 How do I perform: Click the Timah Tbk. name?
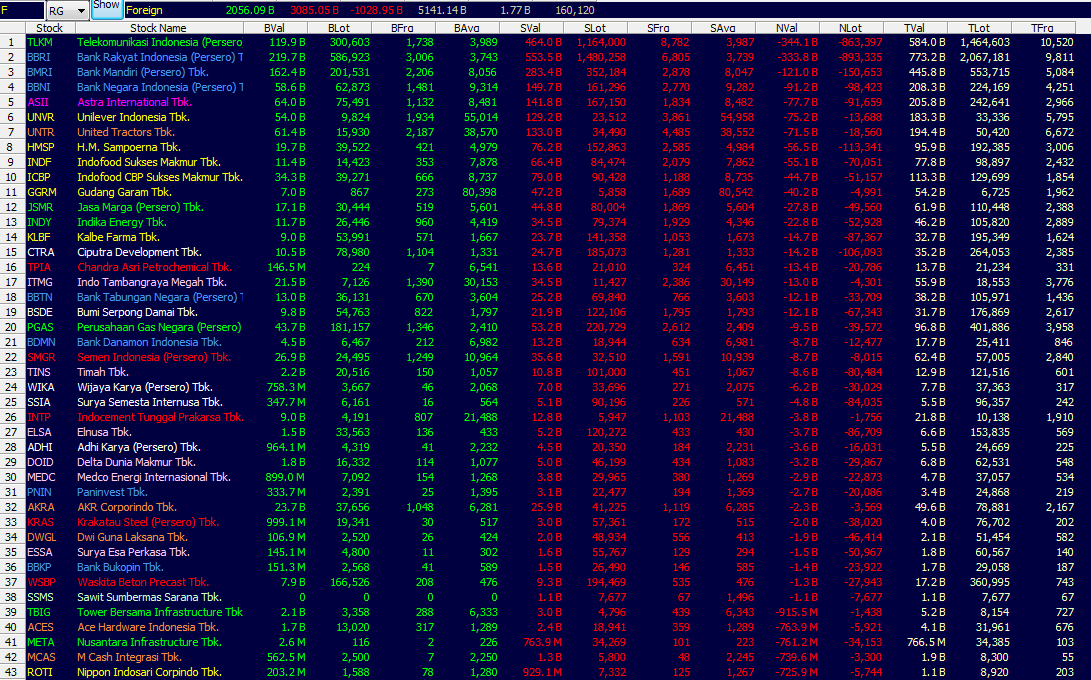[x=103, y=372]
